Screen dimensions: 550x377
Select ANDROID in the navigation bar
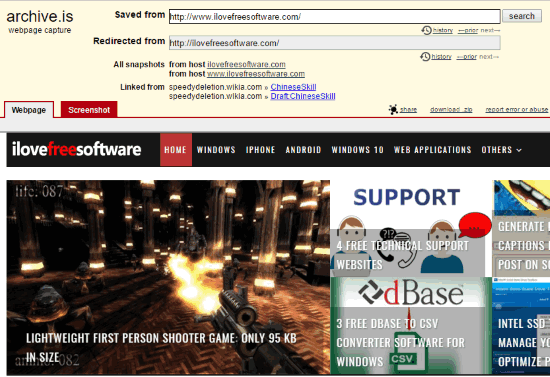pos(303,150)
